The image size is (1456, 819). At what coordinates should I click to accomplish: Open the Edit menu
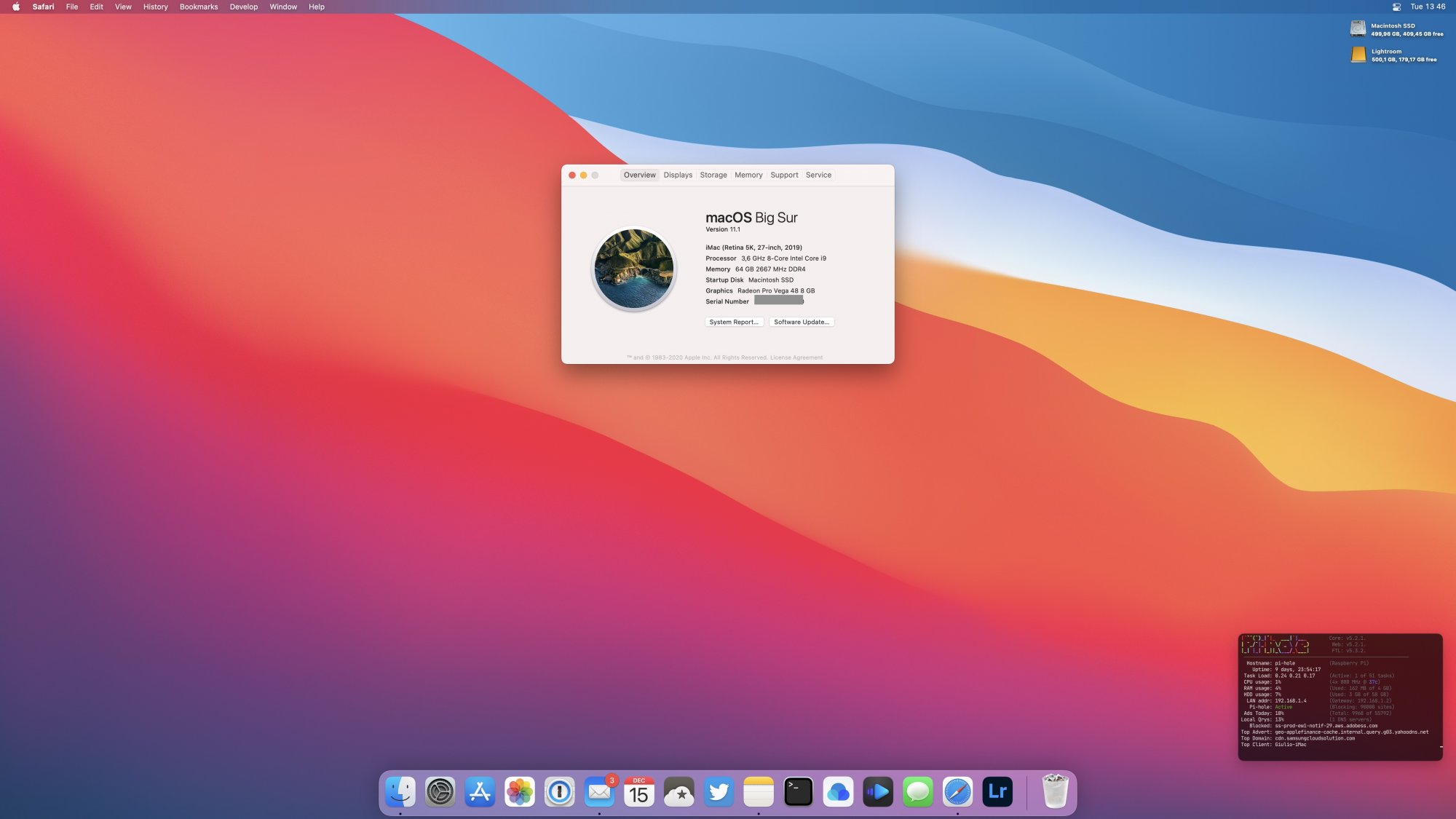(96, 7)
